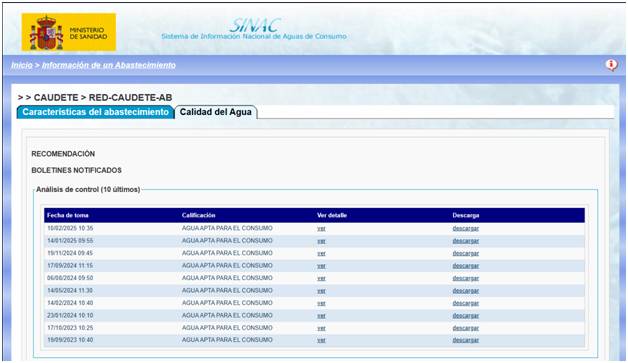Click 'Sistema de Información Nacional de Aguas de Consumo' subtitle
This screenshot has height=363, width=628.
[254, 36]
